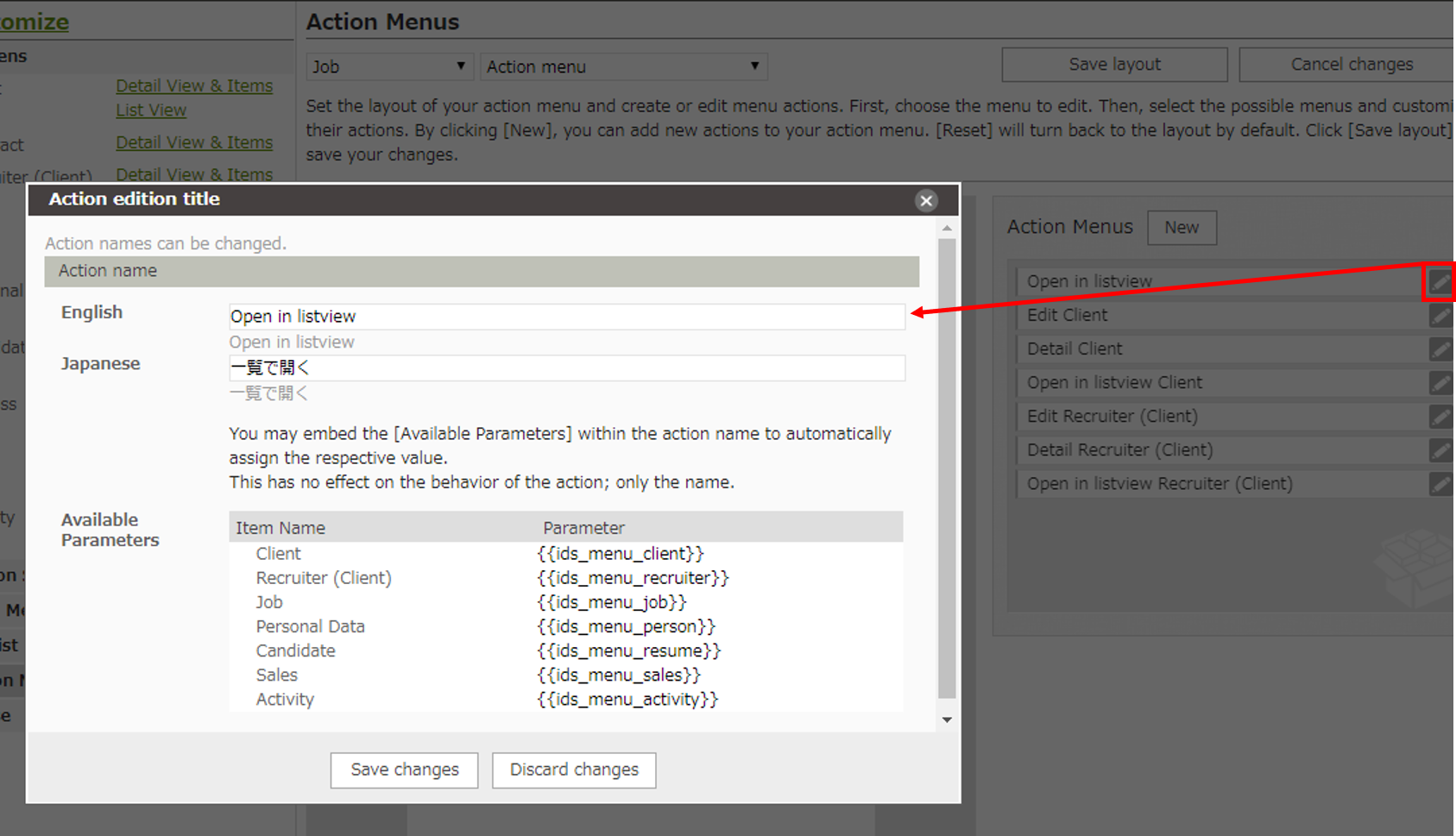Image resolution: width=1456 pixels, height=836 pixels.
Task: Close the Action edition title dialog
Action: pyautogui.click(x=926, y=200)
